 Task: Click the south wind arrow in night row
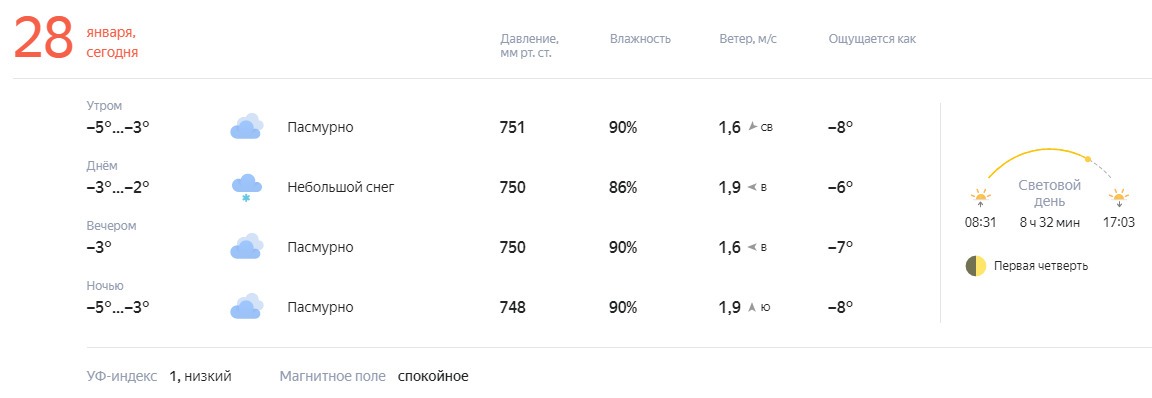tap(752, 307)
